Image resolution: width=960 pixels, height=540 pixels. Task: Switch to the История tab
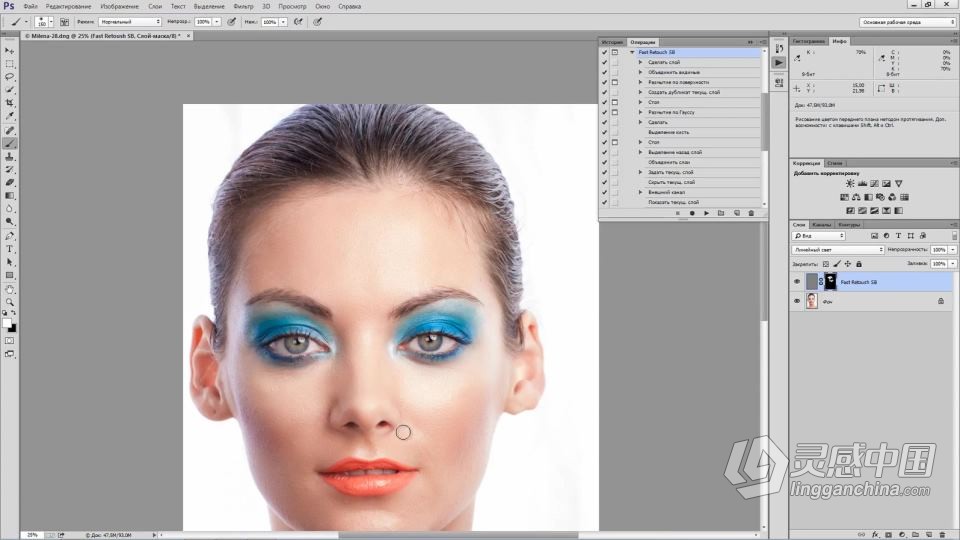click(x=612, y=42)
